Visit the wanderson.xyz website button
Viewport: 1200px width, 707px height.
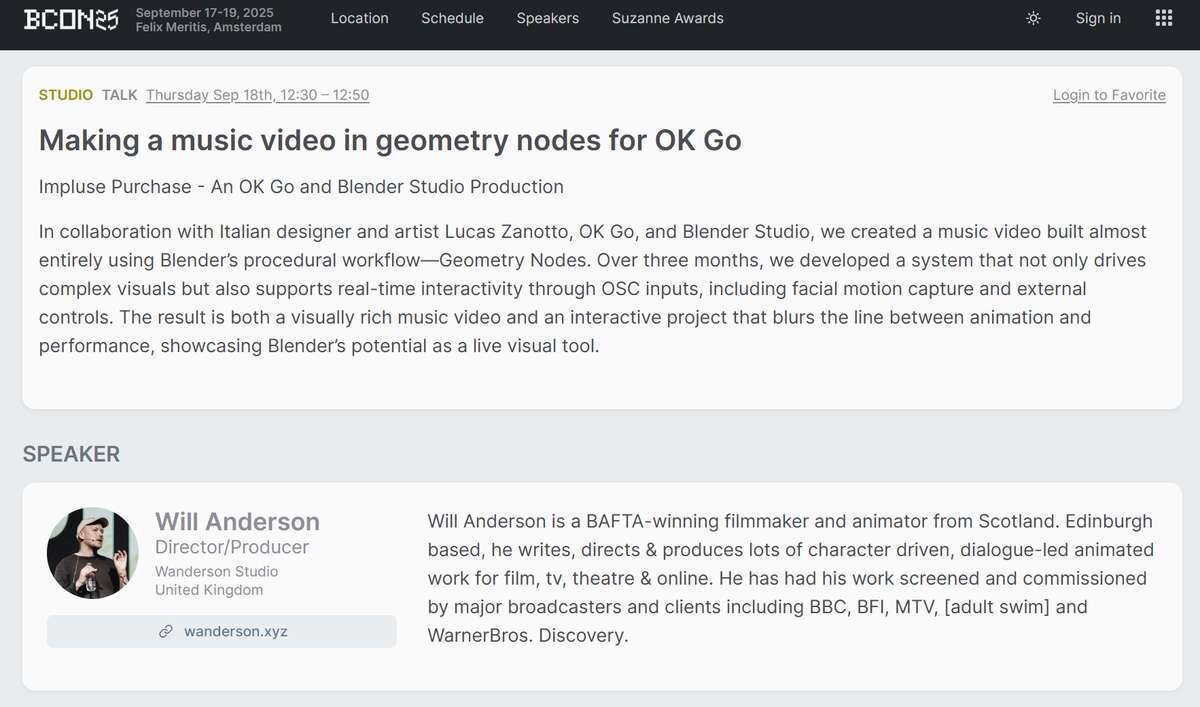click(222, 632)
